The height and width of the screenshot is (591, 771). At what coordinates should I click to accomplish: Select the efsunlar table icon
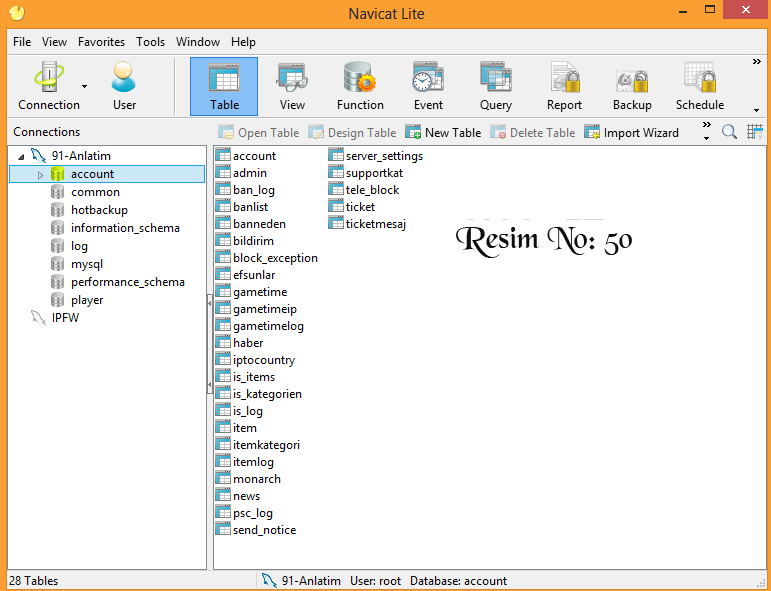pos(223,274)
